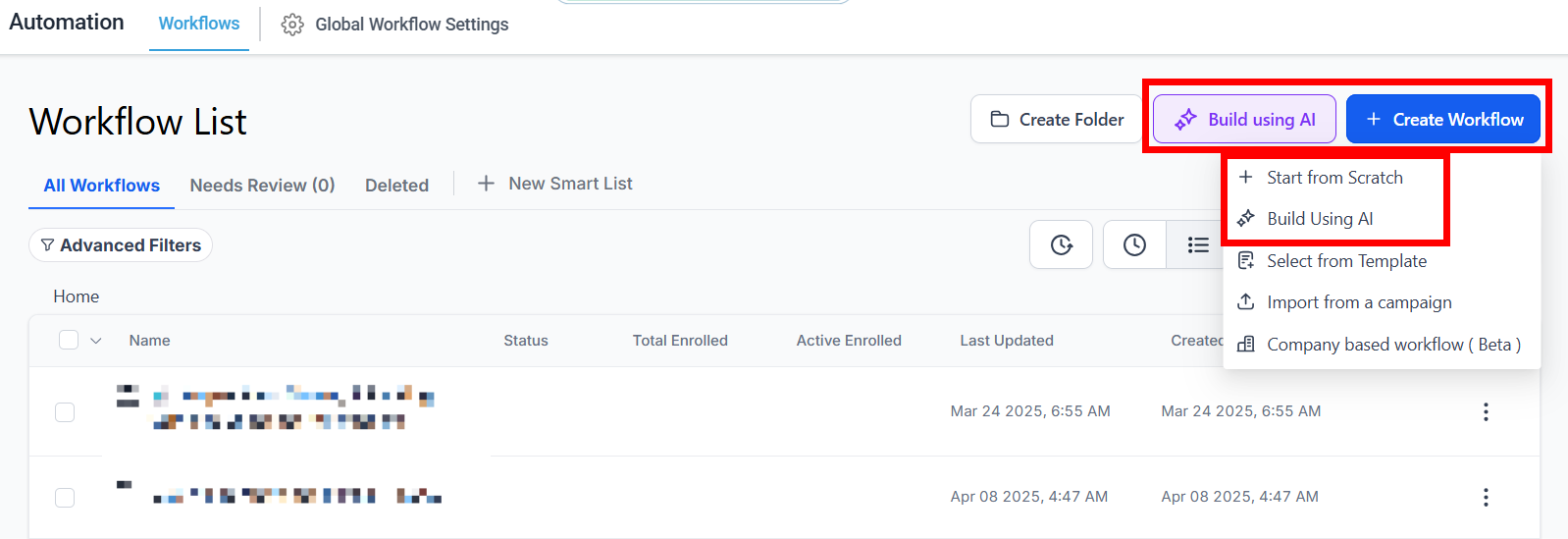The height and width of the screenshot is (539, 1568).
Task: Click the Create Folder button
Action: click(x=1057, y=120)
